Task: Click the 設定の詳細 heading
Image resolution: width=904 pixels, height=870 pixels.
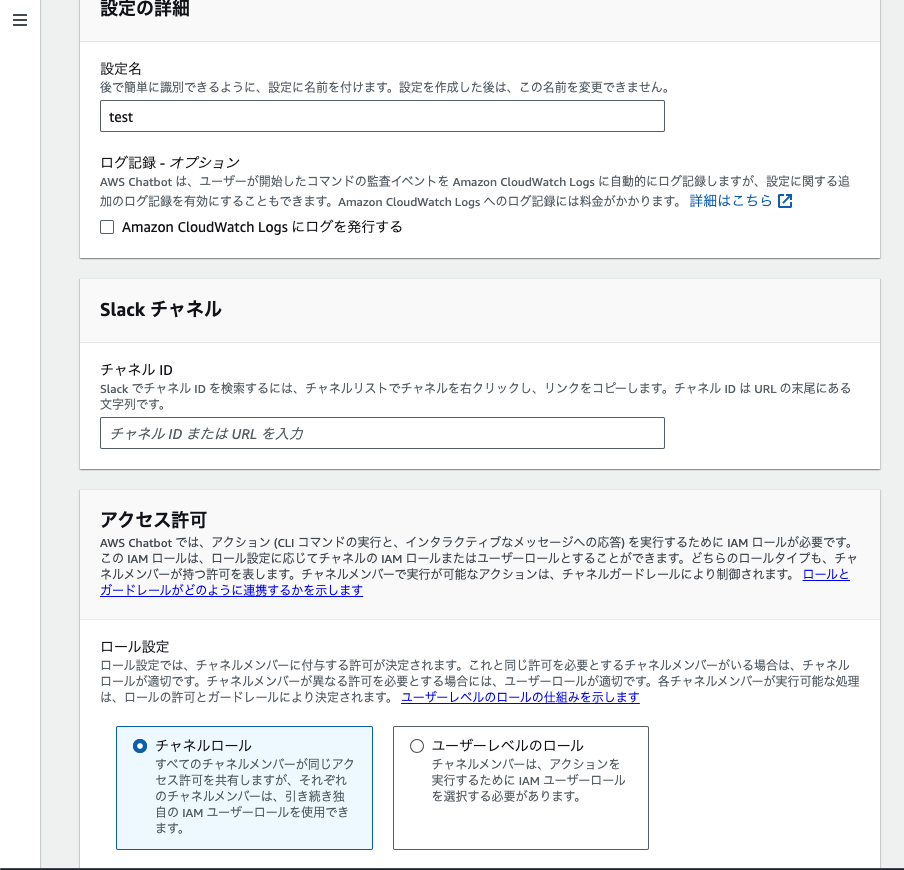Action: click(145, 9)
